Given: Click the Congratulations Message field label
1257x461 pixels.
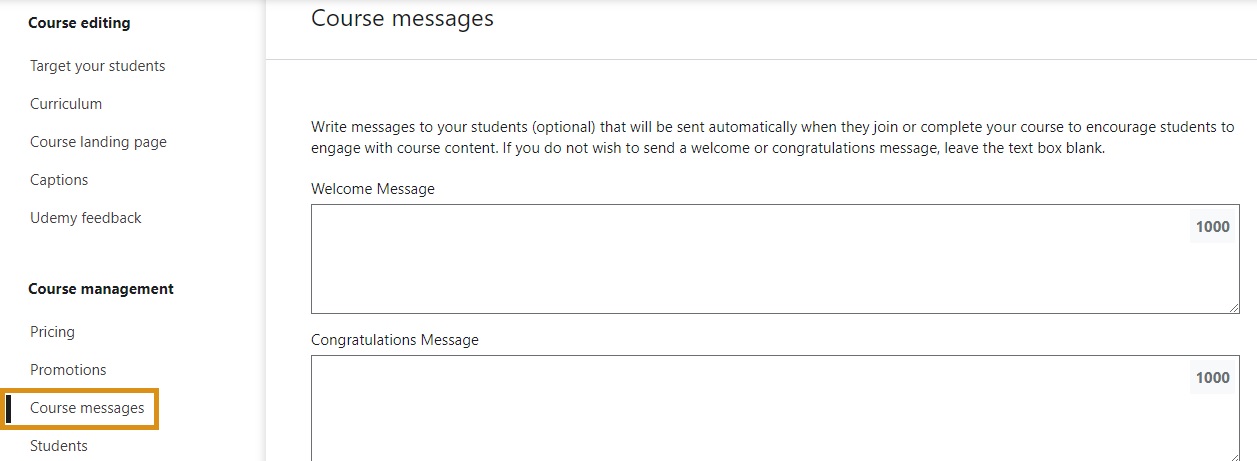Looking at the screenshot, I should [395, 340].
